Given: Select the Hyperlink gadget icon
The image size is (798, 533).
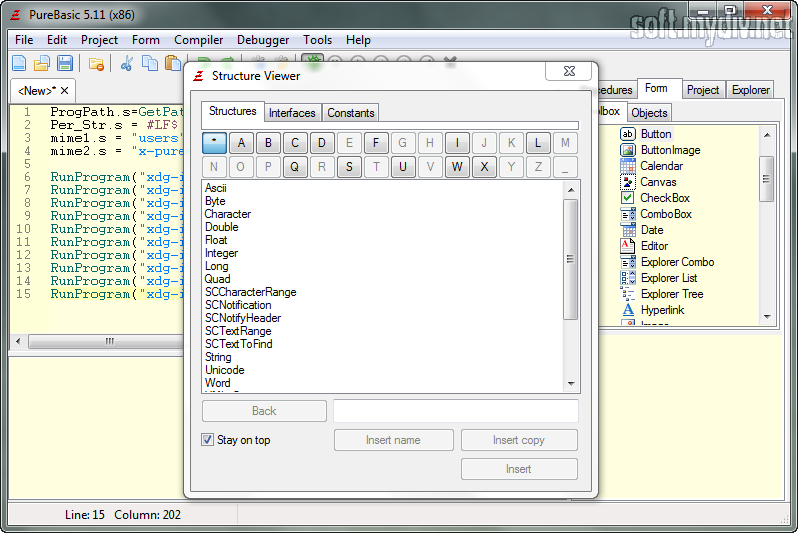Looking at the screenshot, I should pyautogui.click(x=628, y=310).
